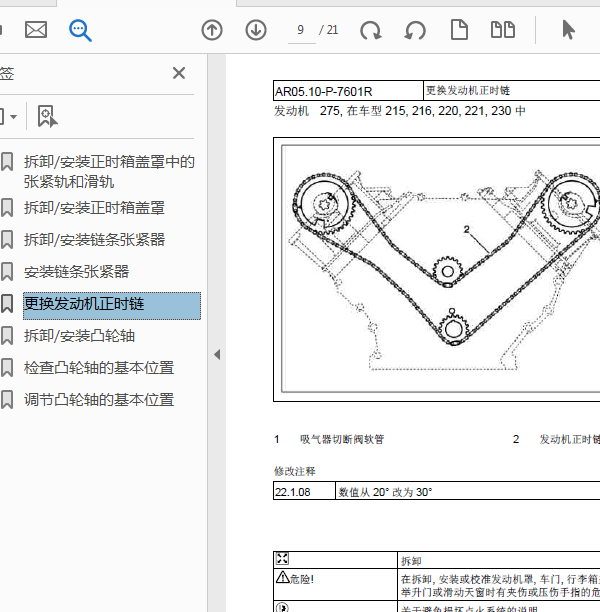Switch to two-page view
600x612 pixels.
coord(503,30)
